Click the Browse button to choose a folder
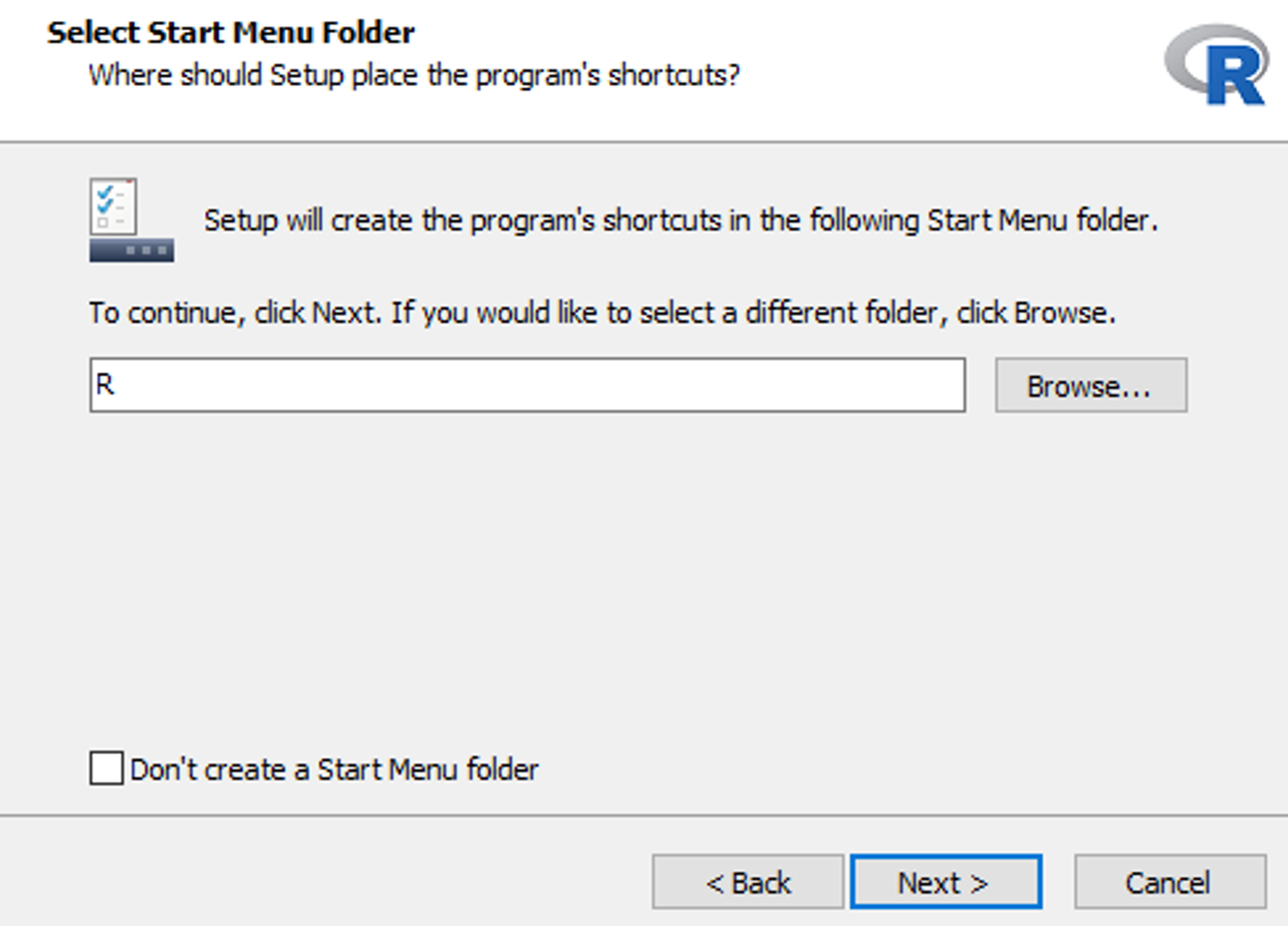The width and height of the screenshot is (1288, 926). point(1090,385)
